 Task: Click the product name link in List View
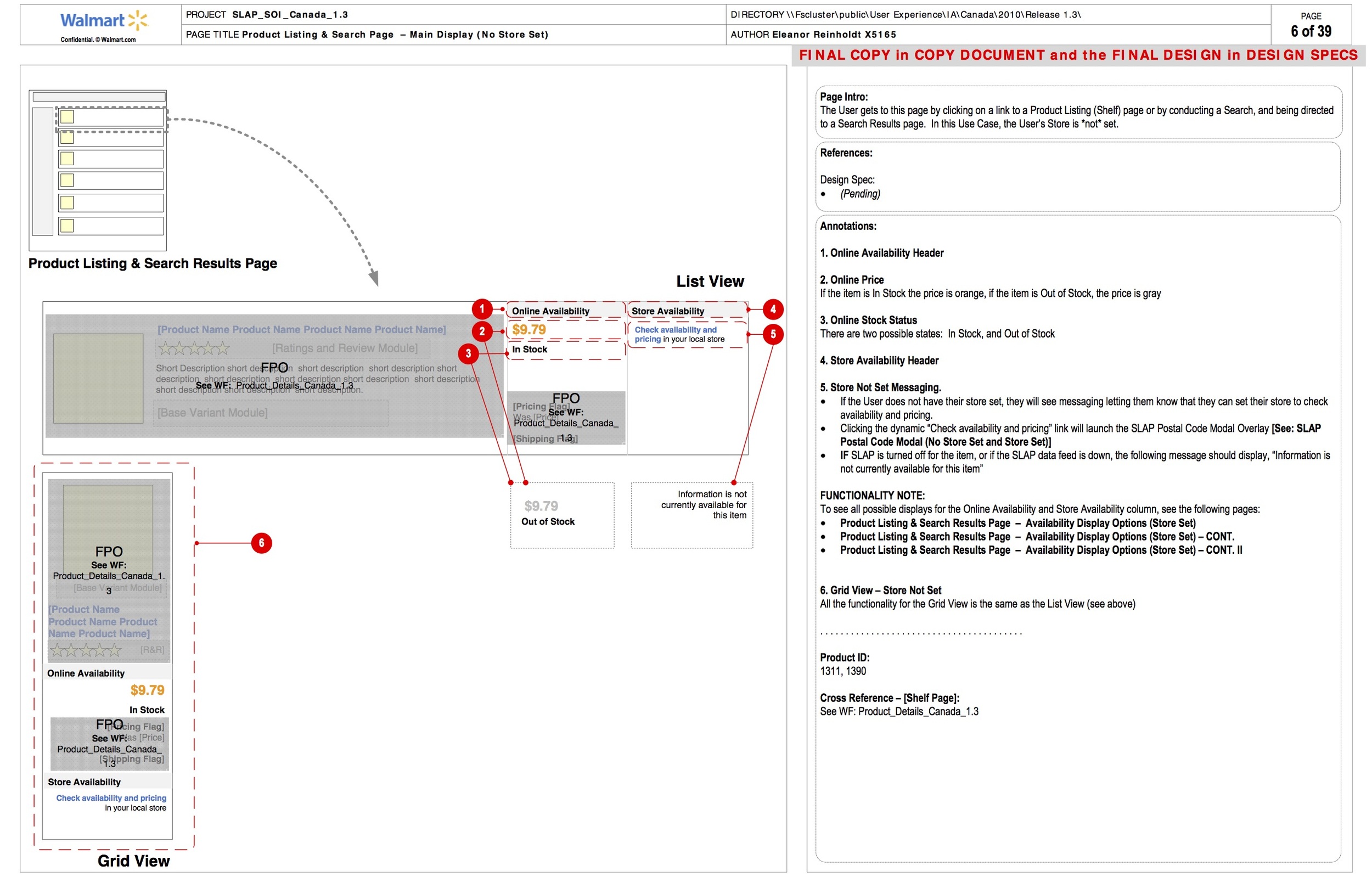[x=301, y=329]
